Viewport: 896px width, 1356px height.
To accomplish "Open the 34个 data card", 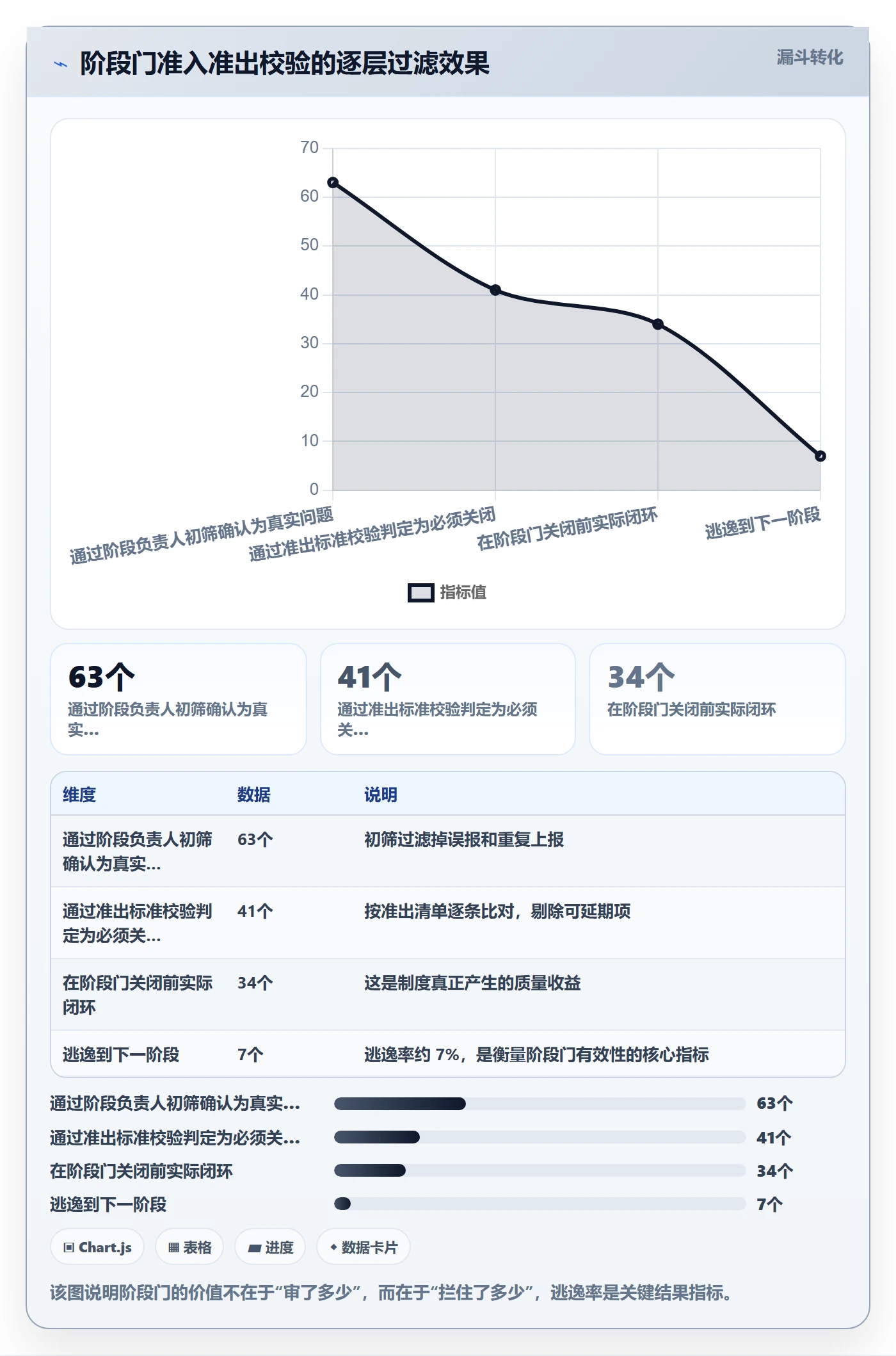I will 717,699.
